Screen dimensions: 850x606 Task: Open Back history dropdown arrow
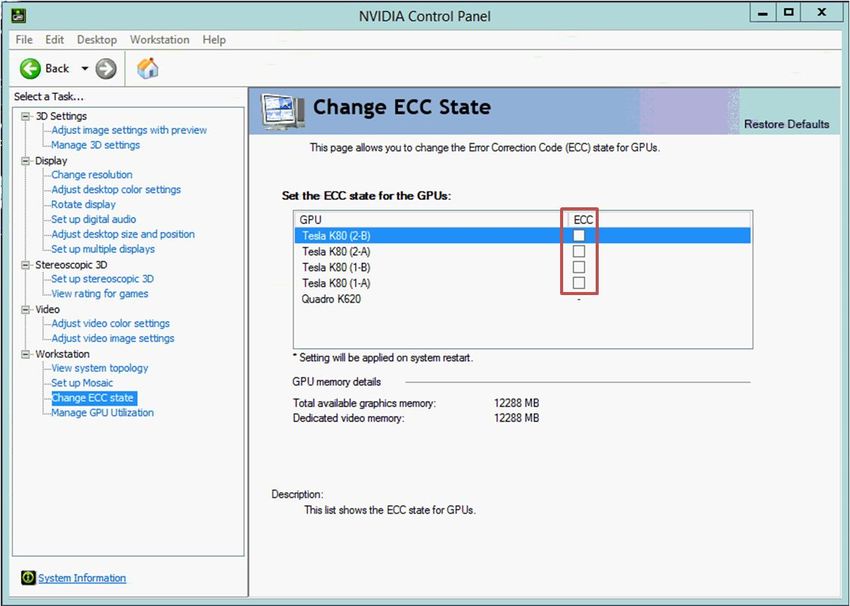coord(85,69)
